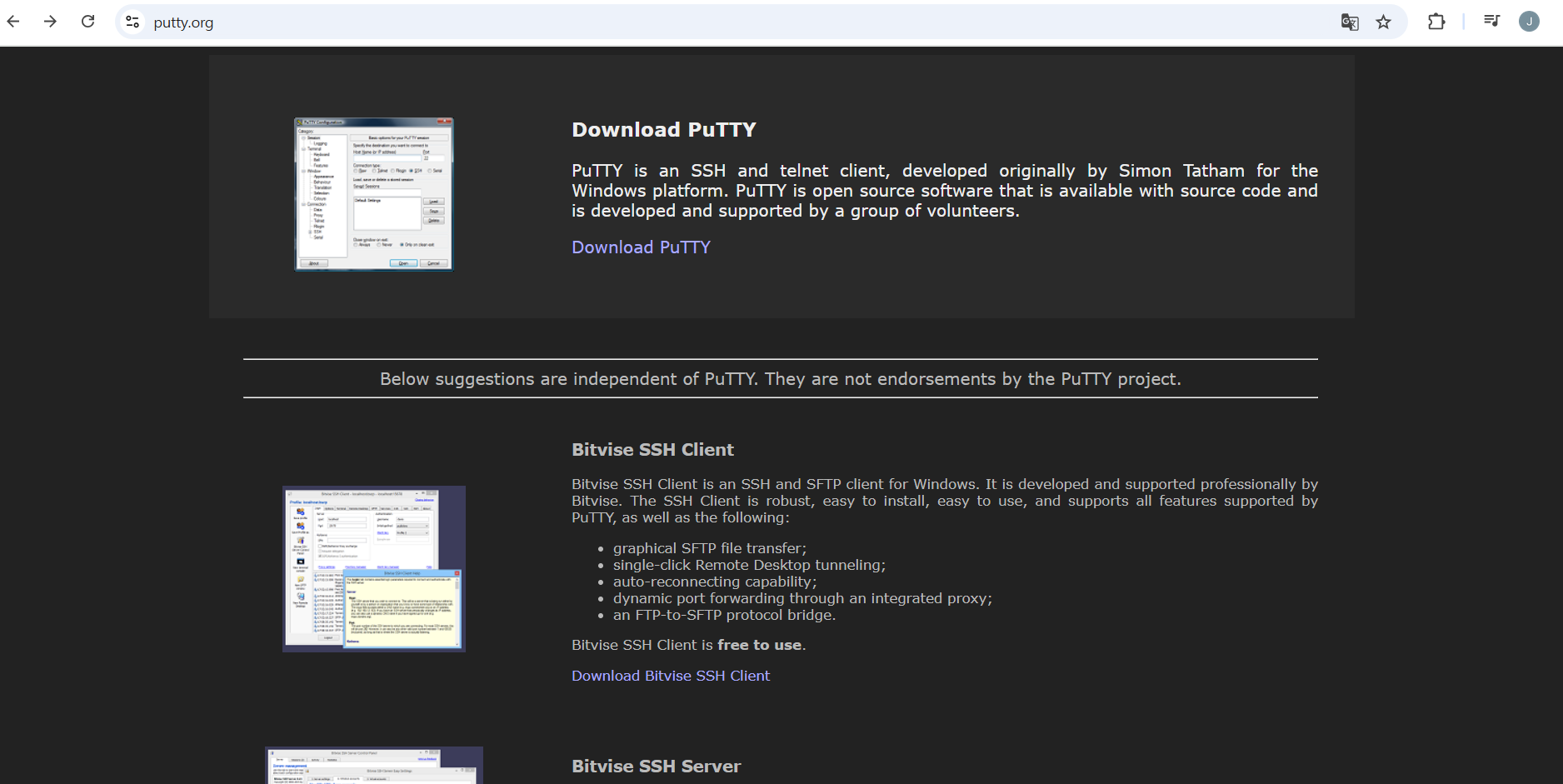Viewport: 1563px width, 784px height.
Task: Follow the Download PuTTY link
Action: click(641, 247)
